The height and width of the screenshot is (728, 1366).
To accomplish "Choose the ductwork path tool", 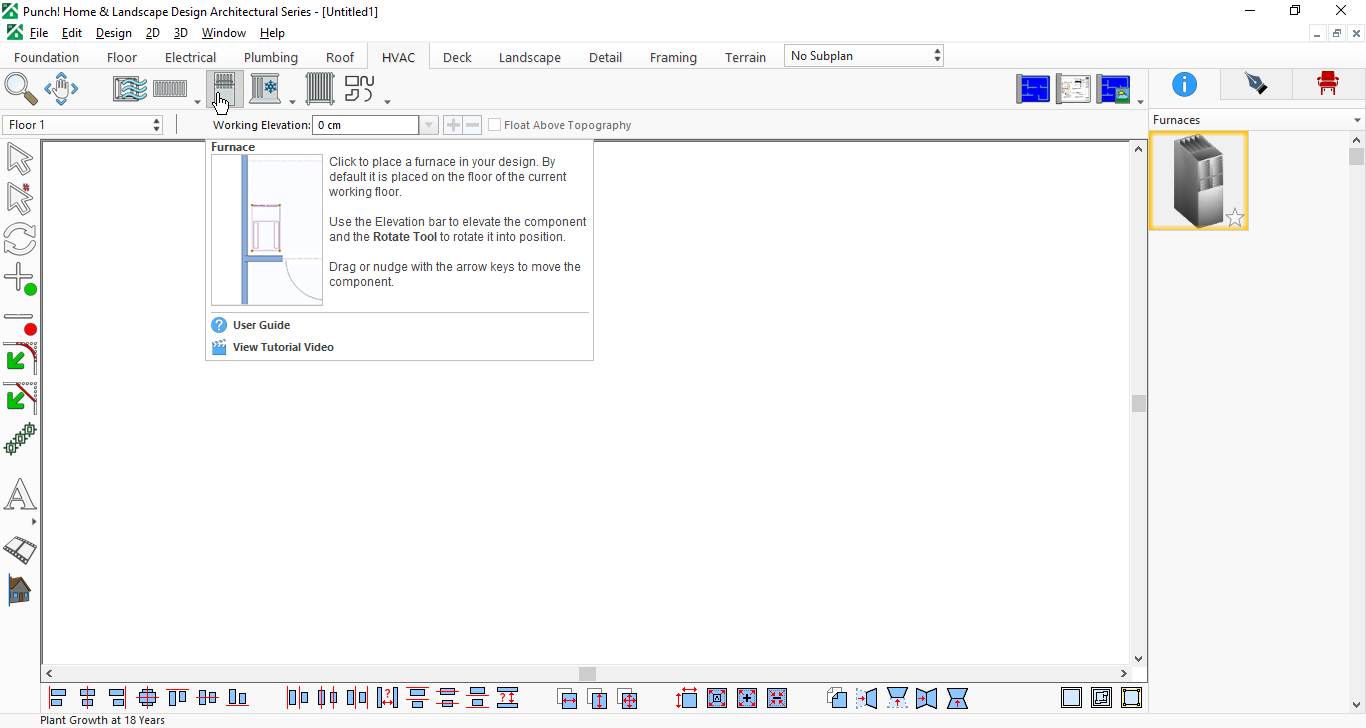I will [x=359, y=89].
